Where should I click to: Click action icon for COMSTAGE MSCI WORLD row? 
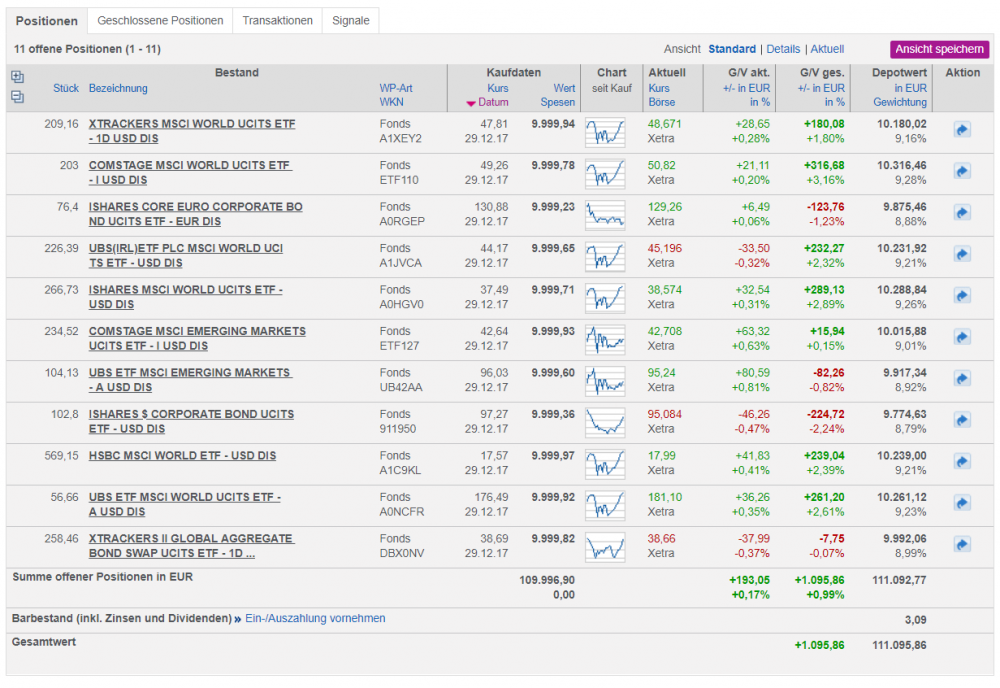click(962, 171)
